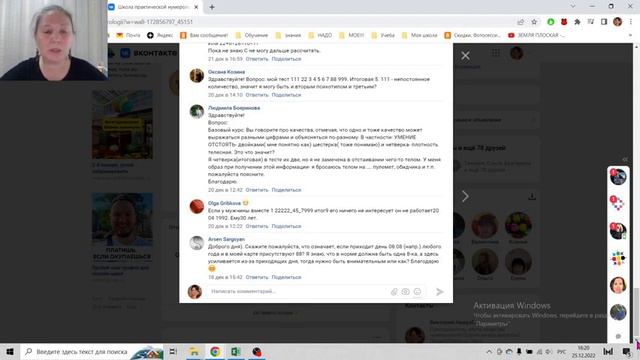Share this page from address bar
This screenshot has height=360, width=640.
[x=520, y=22]
